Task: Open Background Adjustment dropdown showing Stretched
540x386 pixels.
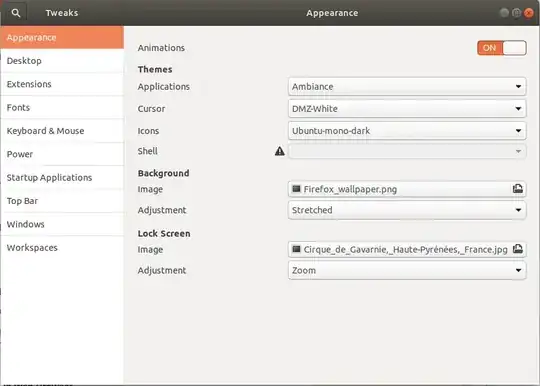Action: click(x=407, y=210)
